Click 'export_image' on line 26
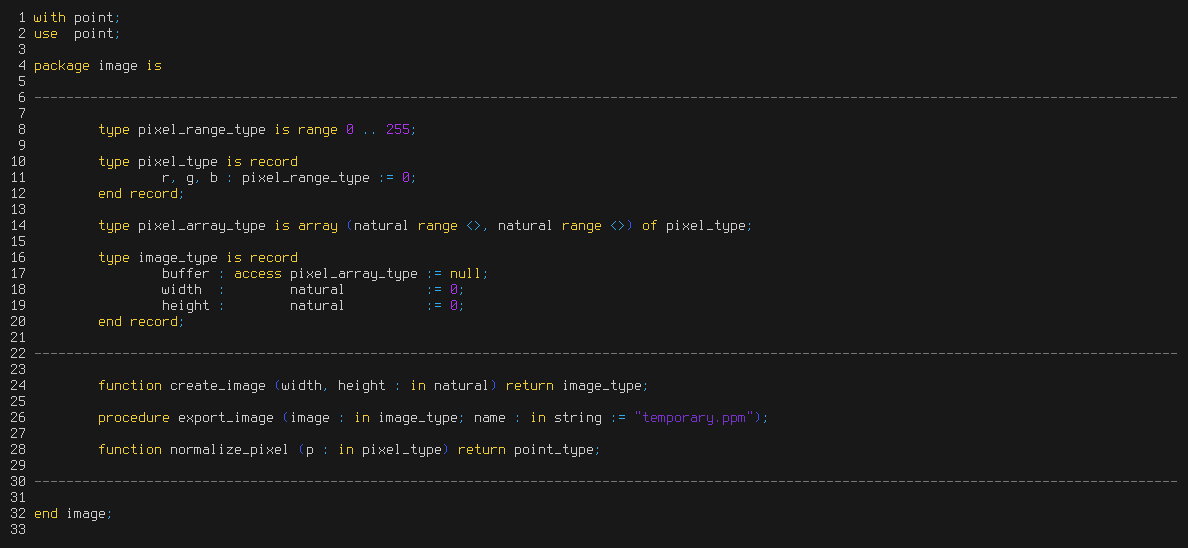The width and height of the screenshot is (1188, 548). click(226, 418)
